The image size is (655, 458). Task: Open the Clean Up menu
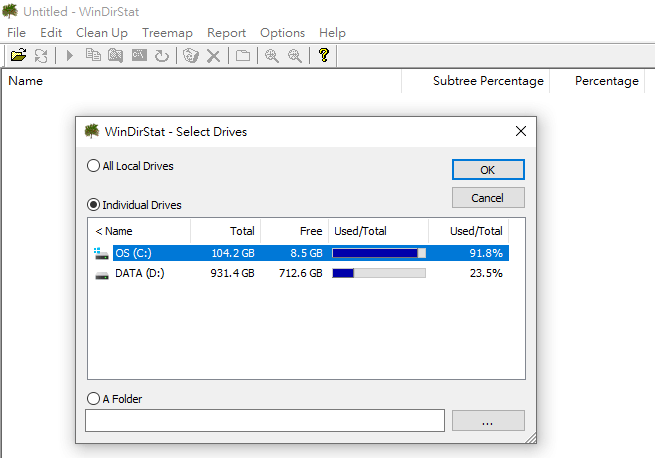point(102,33)
